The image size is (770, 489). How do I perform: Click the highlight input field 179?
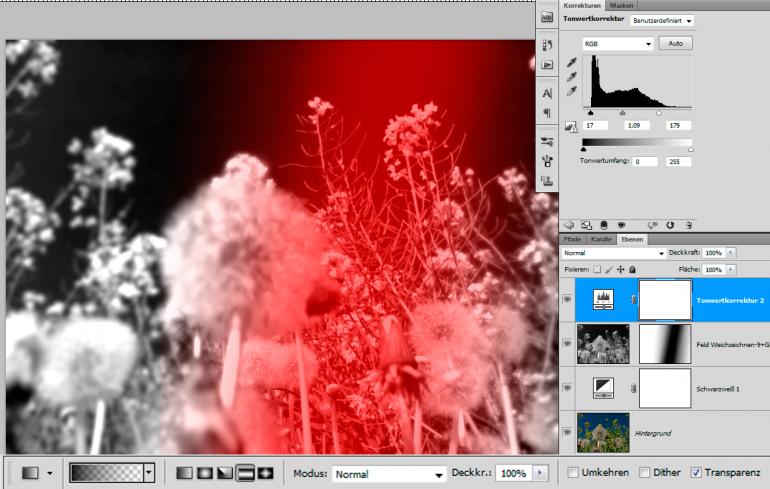click(x=678, y=126)
